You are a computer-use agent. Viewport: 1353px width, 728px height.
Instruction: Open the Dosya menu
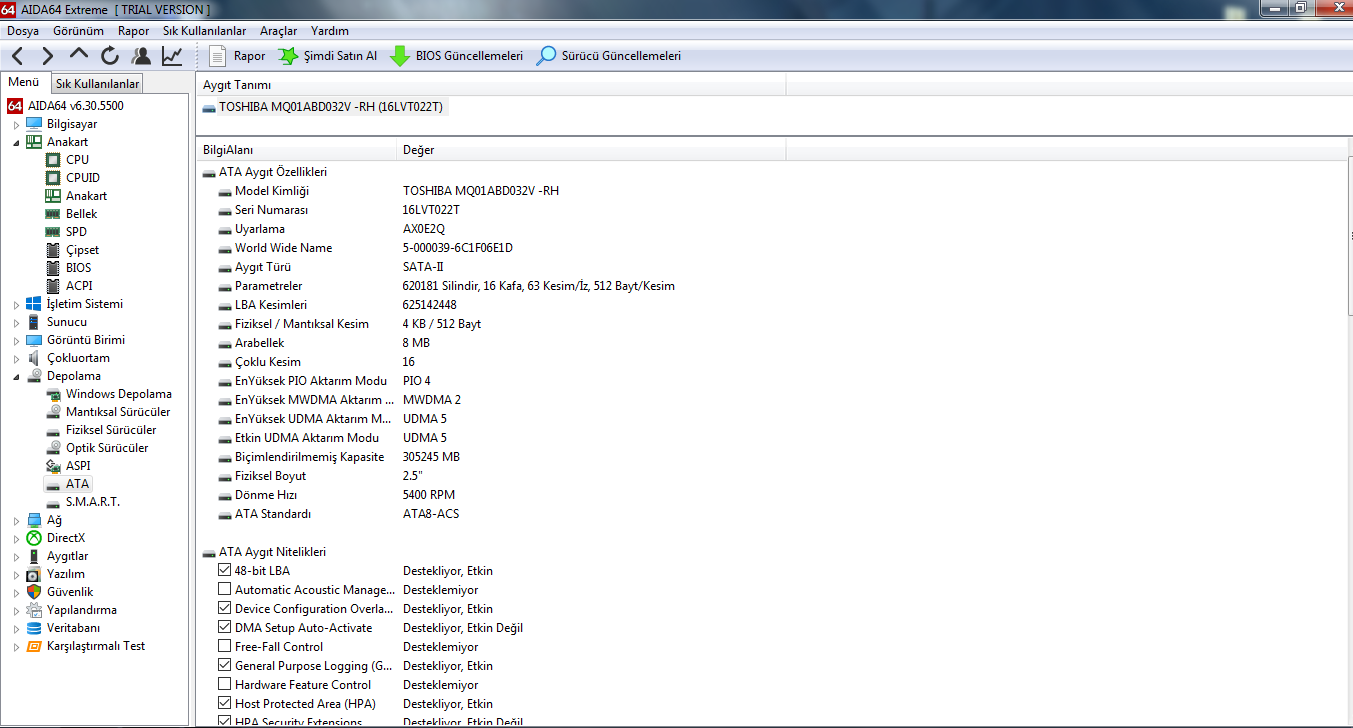(23, 31)
